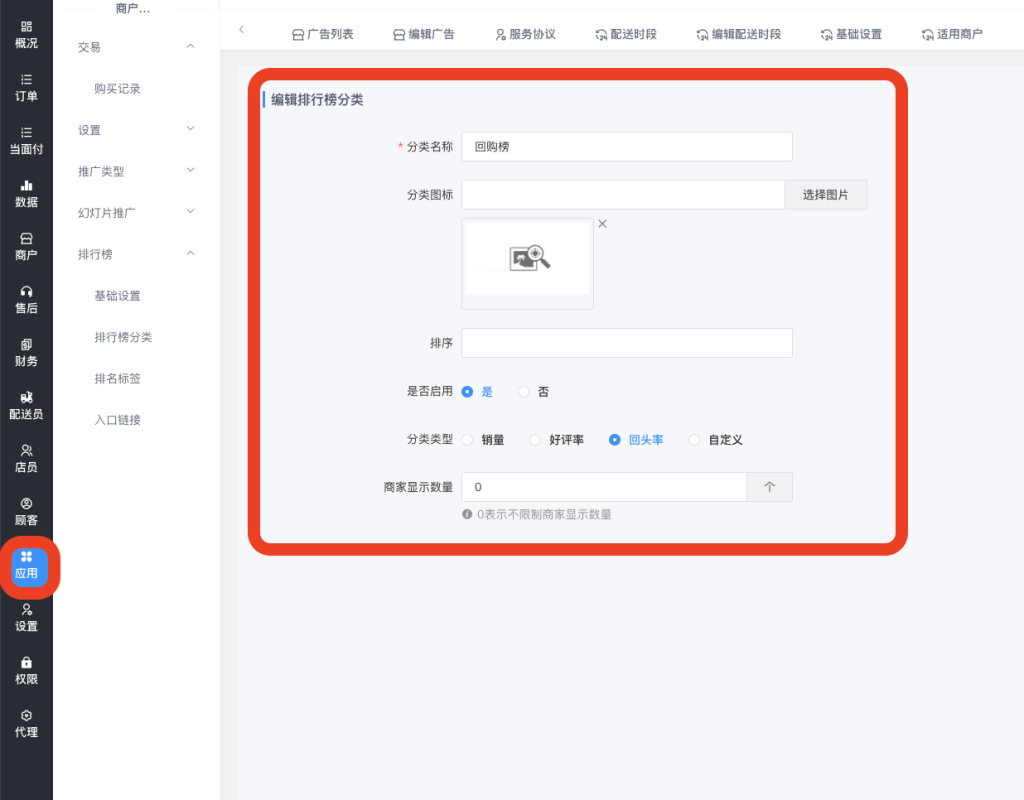Click the 排序 input field
This screenshot has height=800, width=1024.
click(x=626, y=343)
